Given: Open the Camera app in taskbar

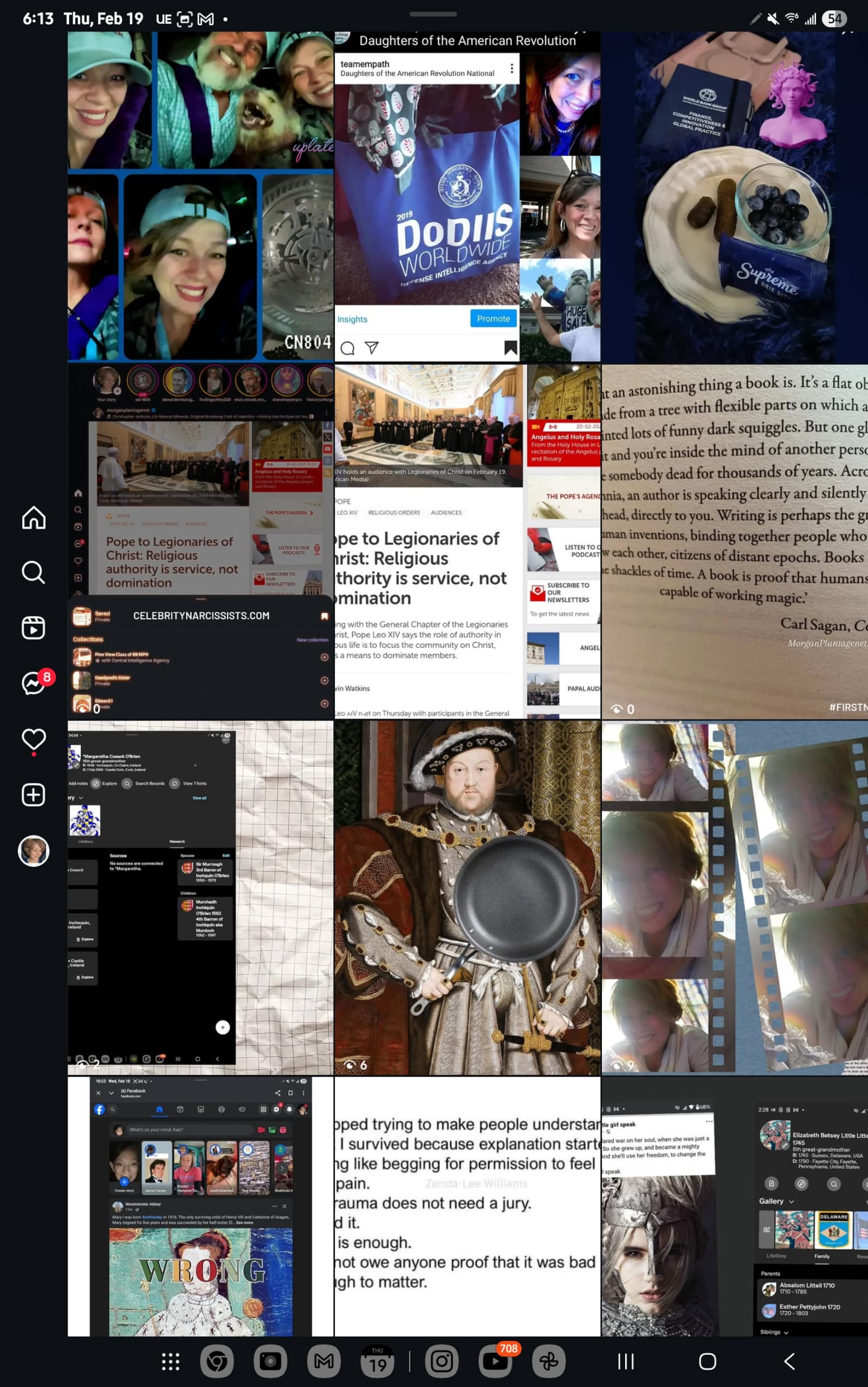Looking at the screenshot, I should [270, 1361].
